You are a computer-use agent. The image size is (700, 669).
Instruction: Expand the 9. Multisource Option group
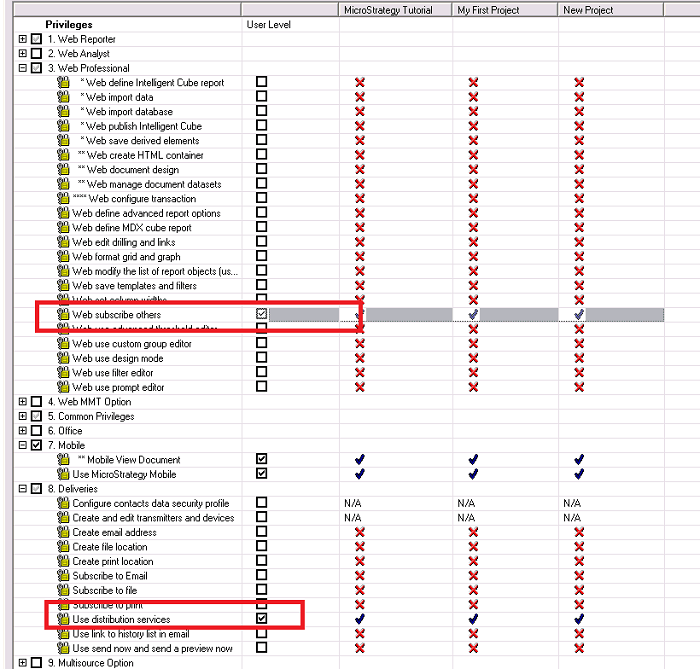(23, 663)
